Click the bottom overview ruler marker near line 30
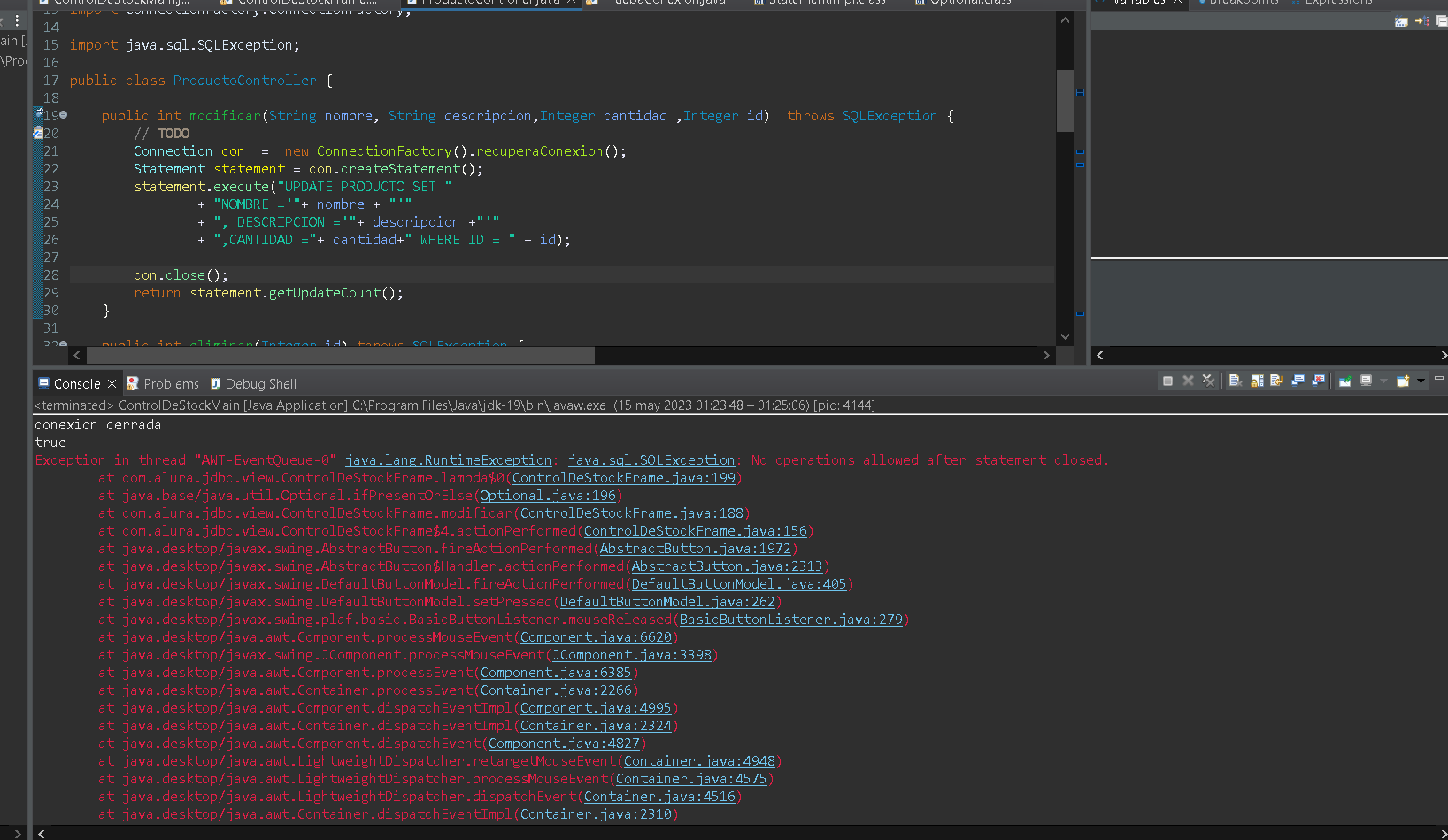The image size is (1448, 840). (1080, 313)
